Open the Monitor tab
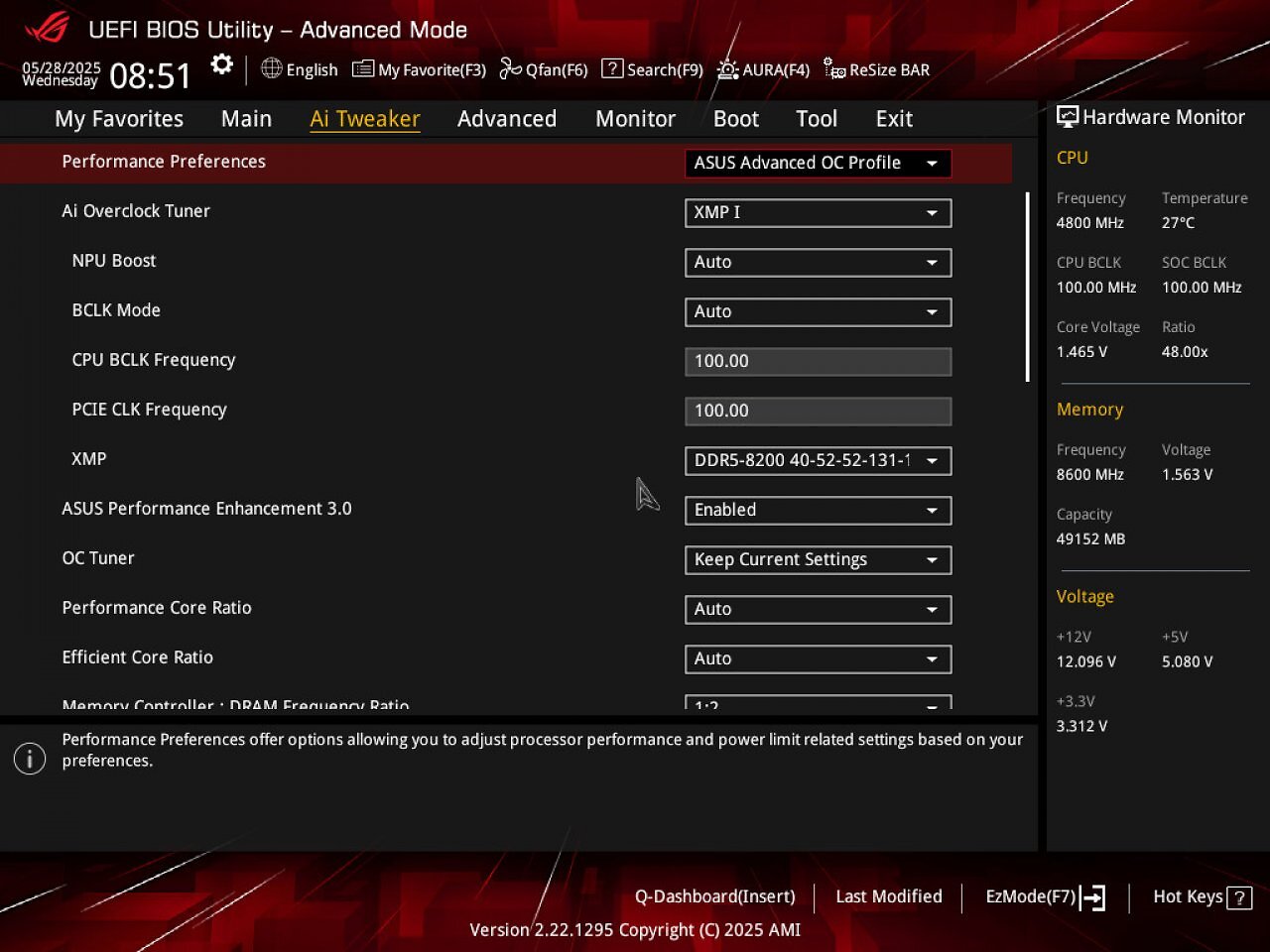This screenshot has height=952, width=1270. tap(635, 119)
